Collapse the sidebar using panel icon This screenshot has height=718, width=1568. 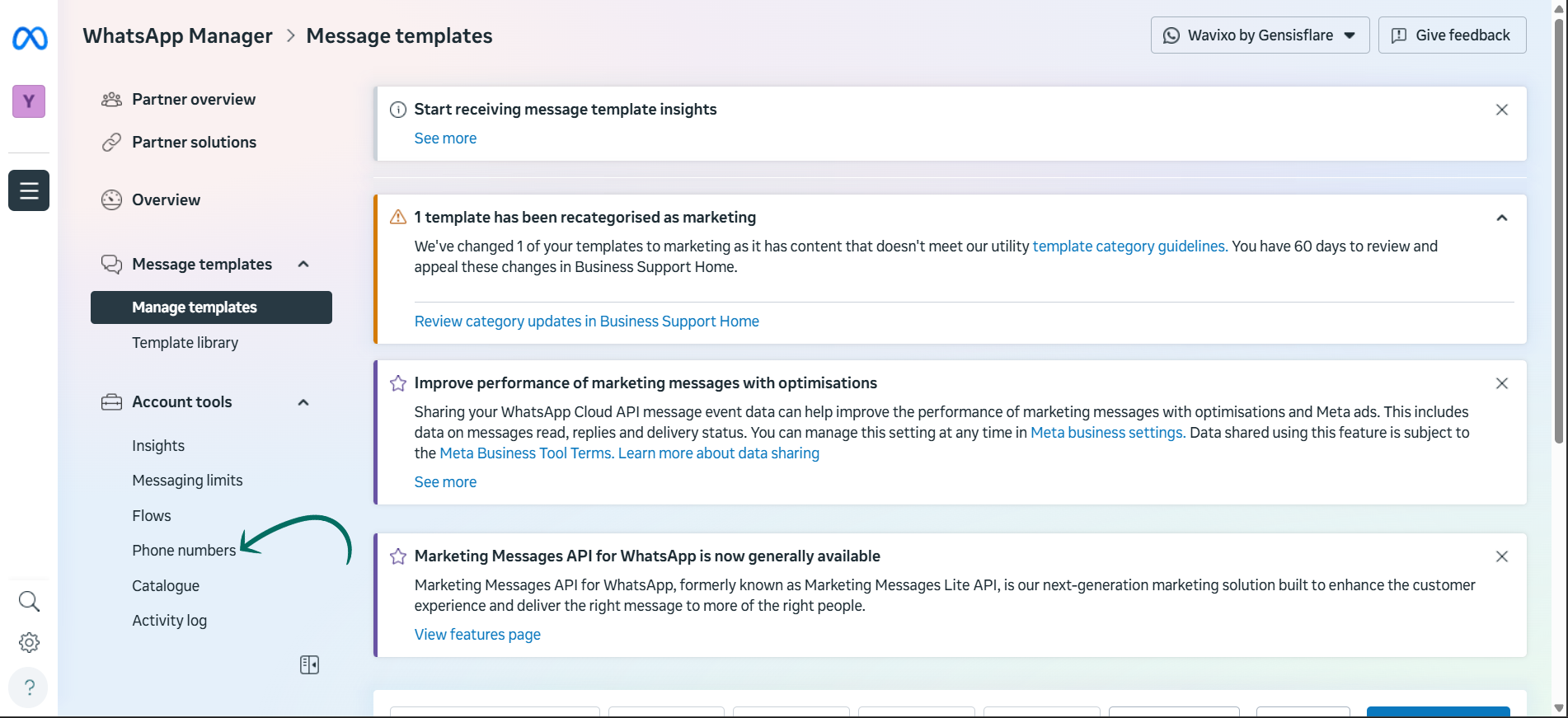(x=309, y=664)
